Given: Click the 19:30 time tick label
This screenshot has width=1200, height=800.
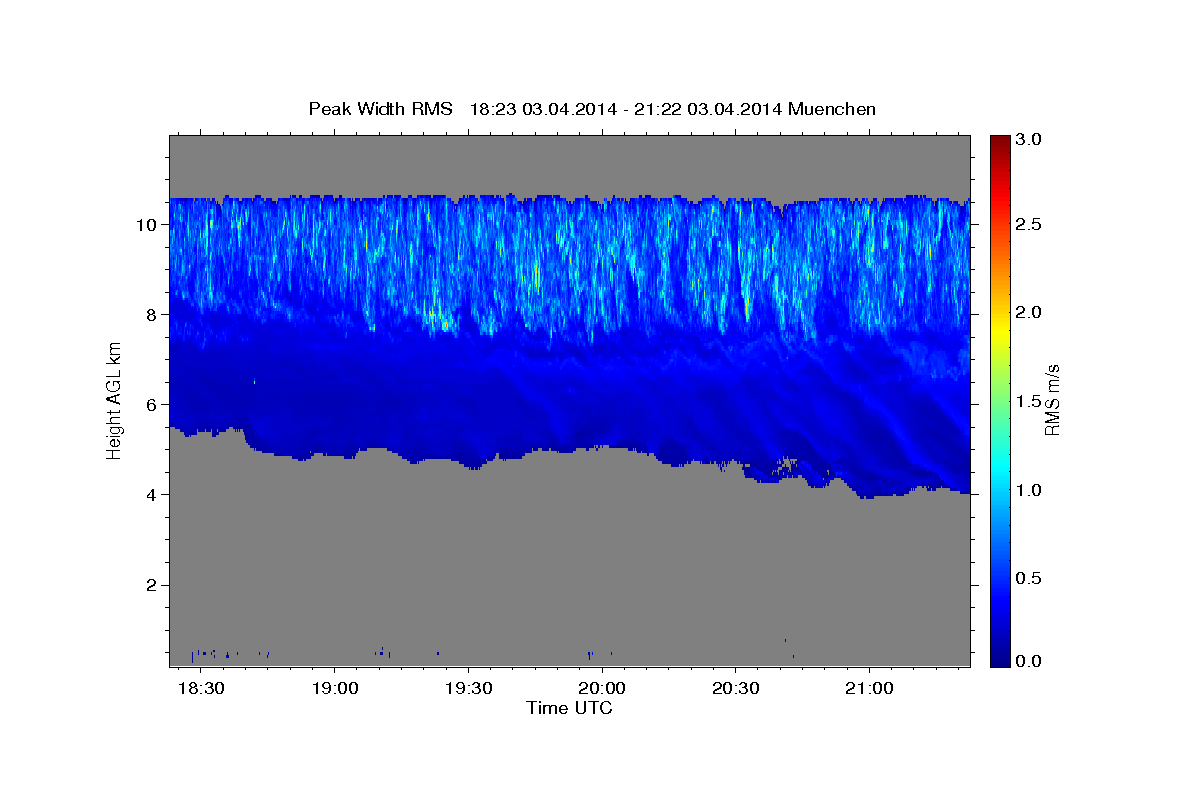Looking at the screenshot, I should tap(468, 690).
